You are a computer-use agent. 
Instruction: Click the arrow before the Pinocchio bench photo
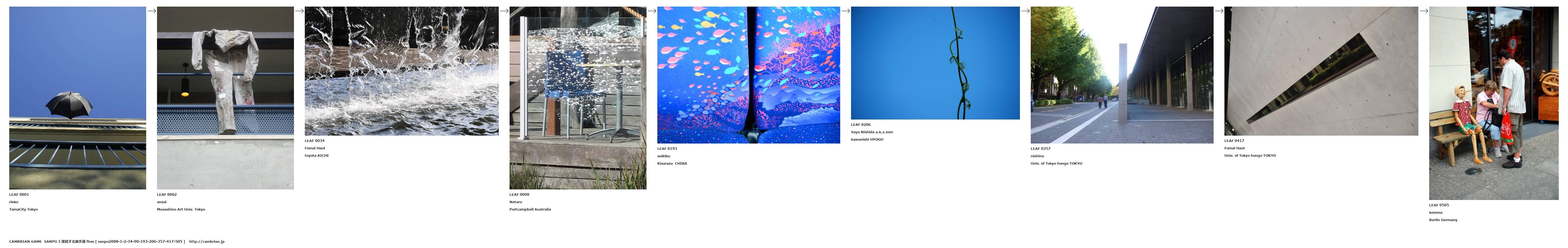tap(1424, 11)
